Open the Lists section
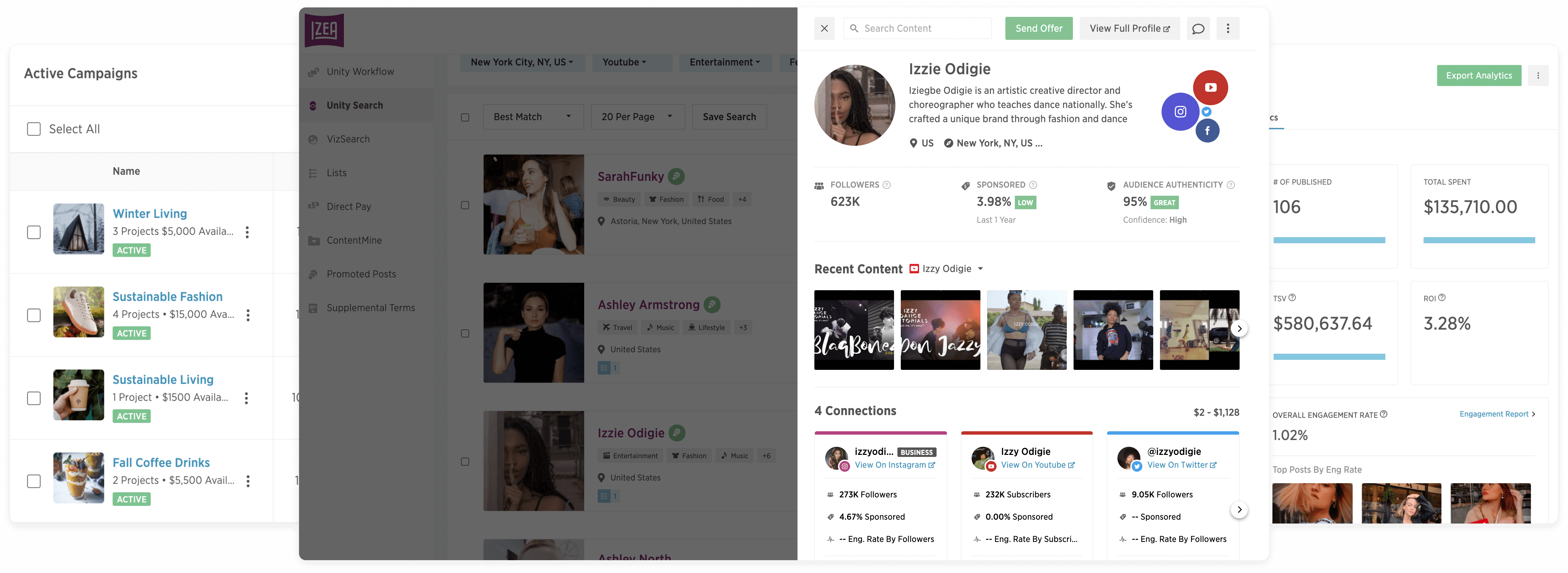Image resolution: width=1568 pixels, height=573 pixels. pos(336,173)
